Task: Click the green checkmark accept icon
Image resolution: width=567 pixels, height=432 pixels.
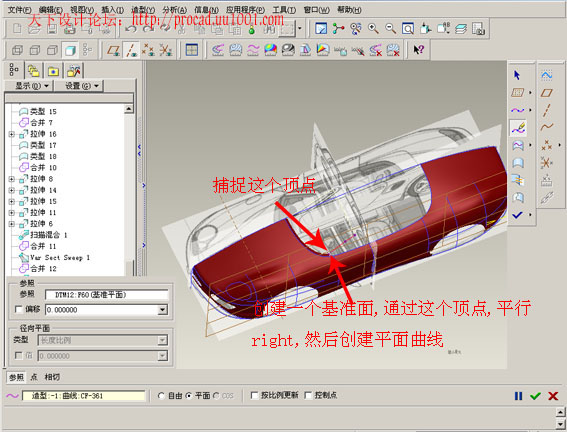Action: (536, 396)
